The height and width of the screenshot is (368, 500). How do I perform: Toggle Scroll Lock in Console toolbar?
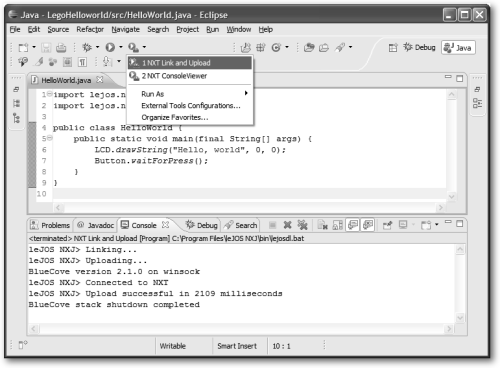coord(338,226)
